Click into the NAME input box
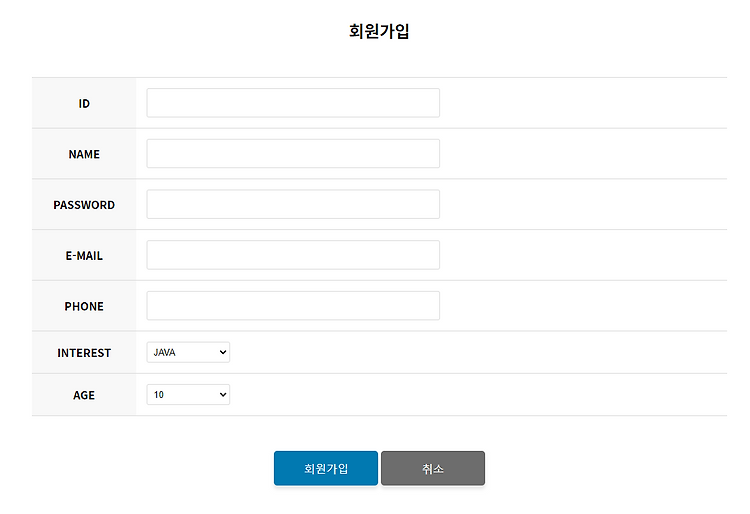 coord(293,153)
